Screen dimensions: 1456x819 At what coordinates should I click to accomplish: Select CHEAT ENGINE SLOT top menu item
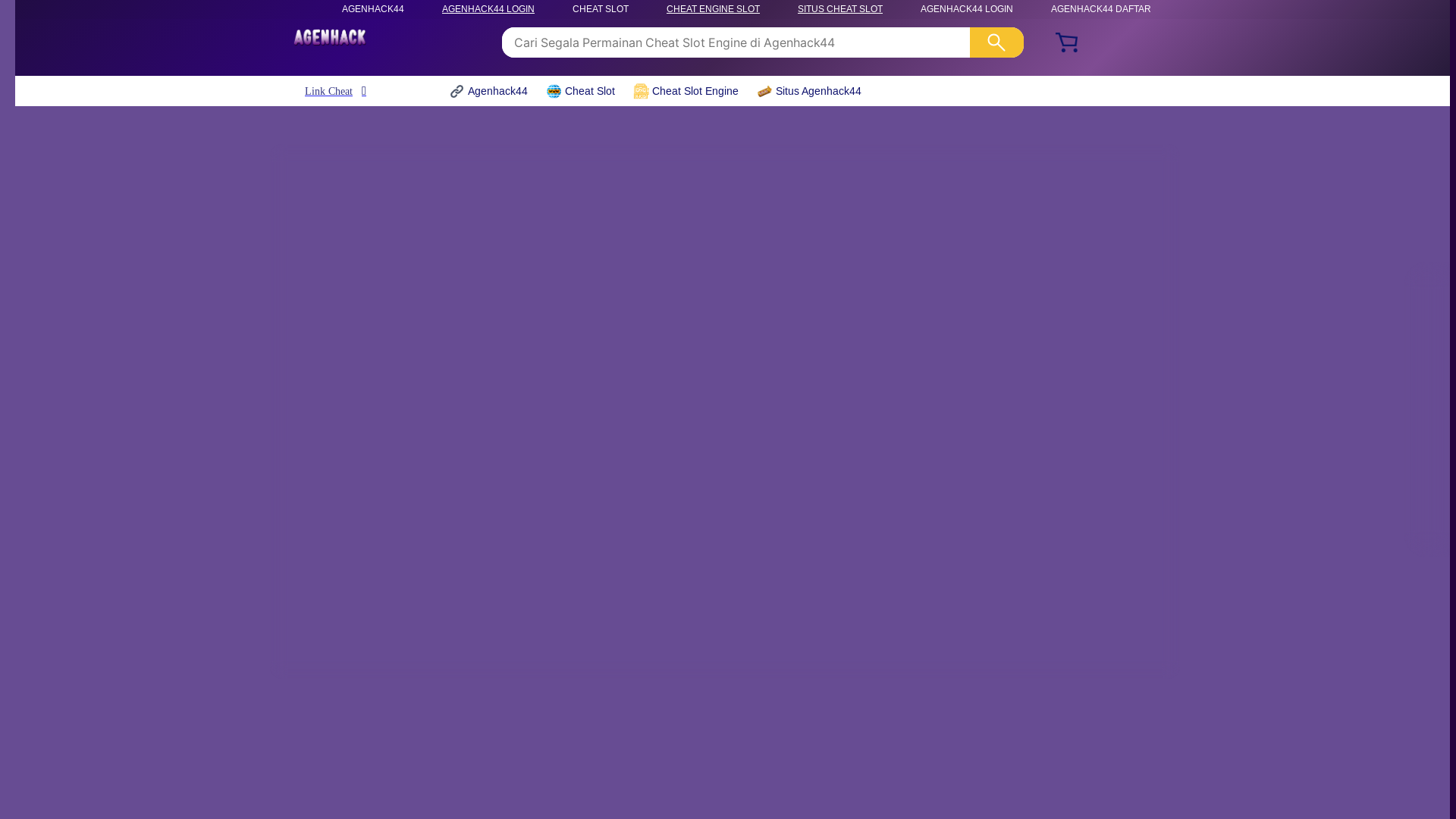point(713,9)
